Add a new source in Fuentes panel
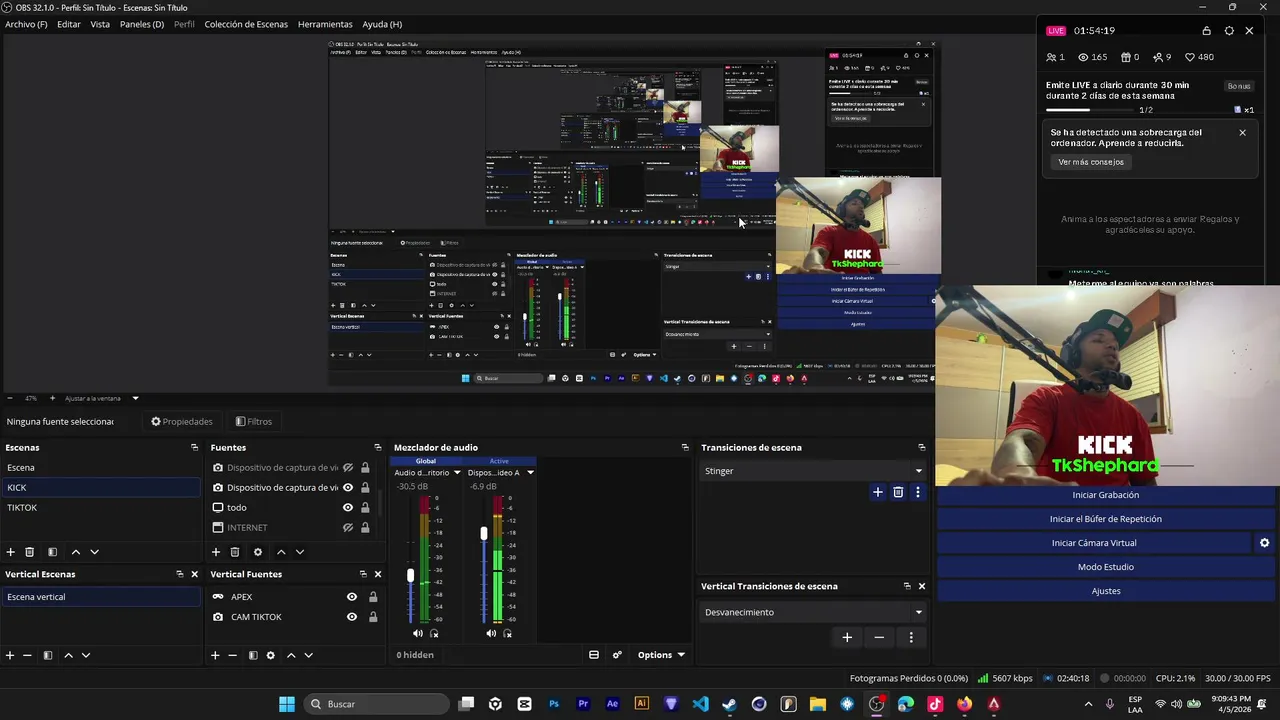 coord(215,552)
